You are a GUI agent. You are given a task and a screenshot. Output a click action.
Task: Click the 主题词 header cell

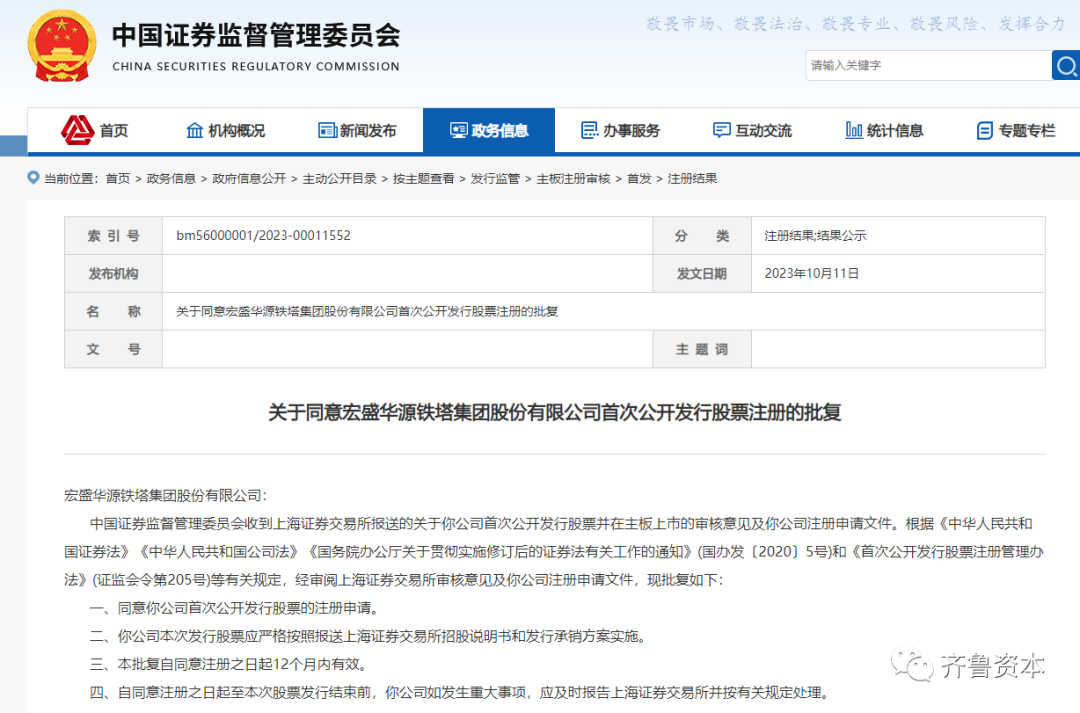click(702, 349)
